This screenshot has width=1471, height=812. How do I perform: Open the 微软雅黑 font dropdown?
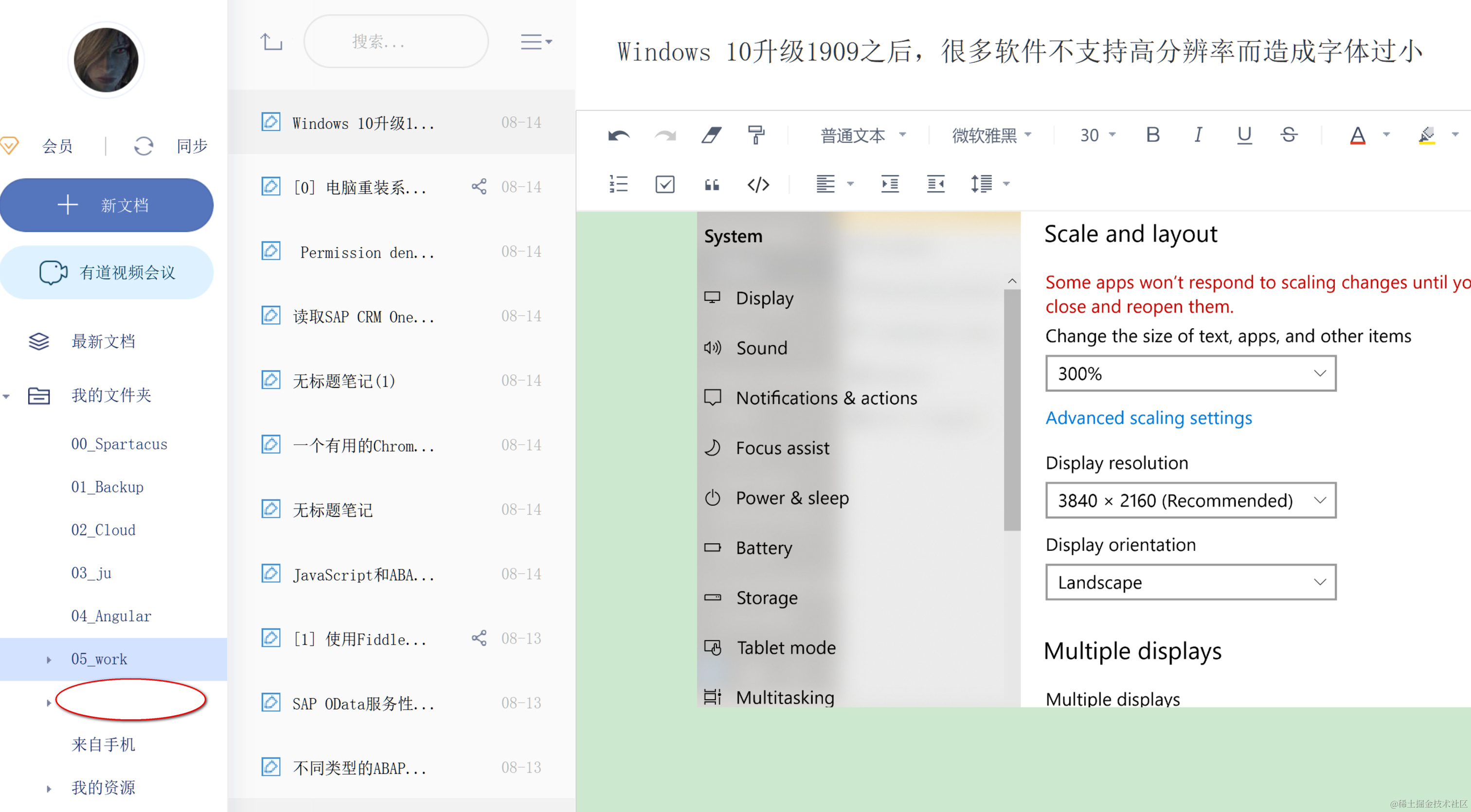pos(991,136)
